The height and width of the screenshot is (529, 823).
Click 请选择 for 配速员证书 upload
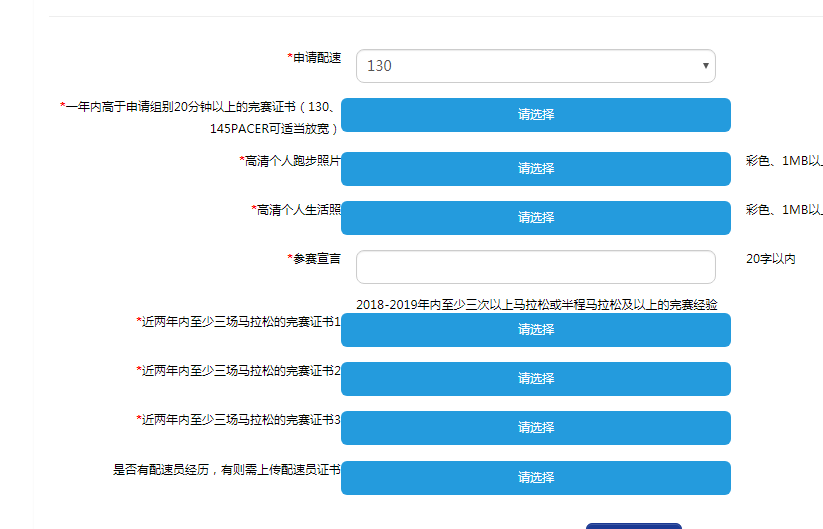pos(535,478)
